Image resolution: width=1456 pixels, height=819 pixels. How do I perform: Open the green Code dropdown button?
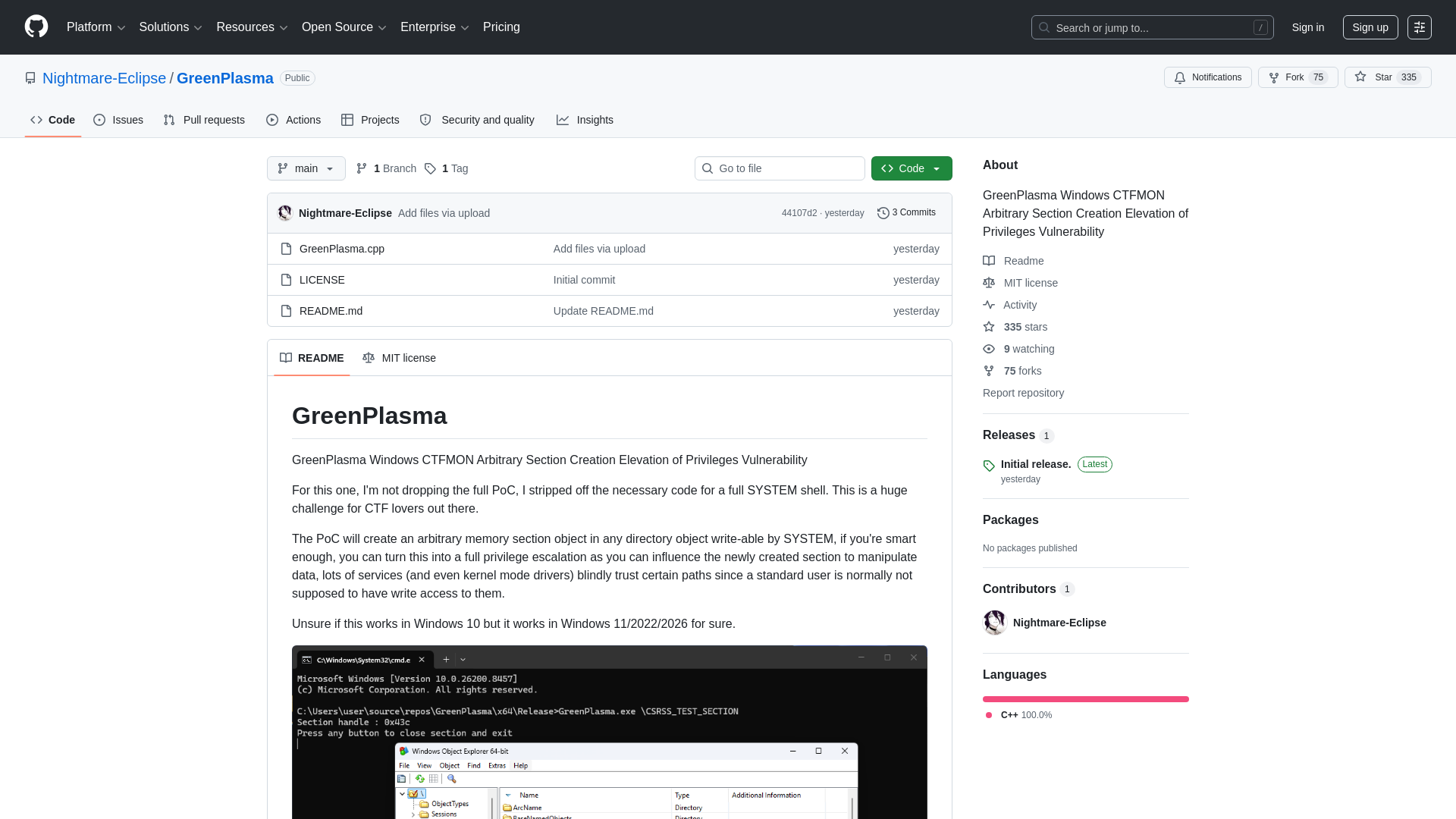point(912,168)
